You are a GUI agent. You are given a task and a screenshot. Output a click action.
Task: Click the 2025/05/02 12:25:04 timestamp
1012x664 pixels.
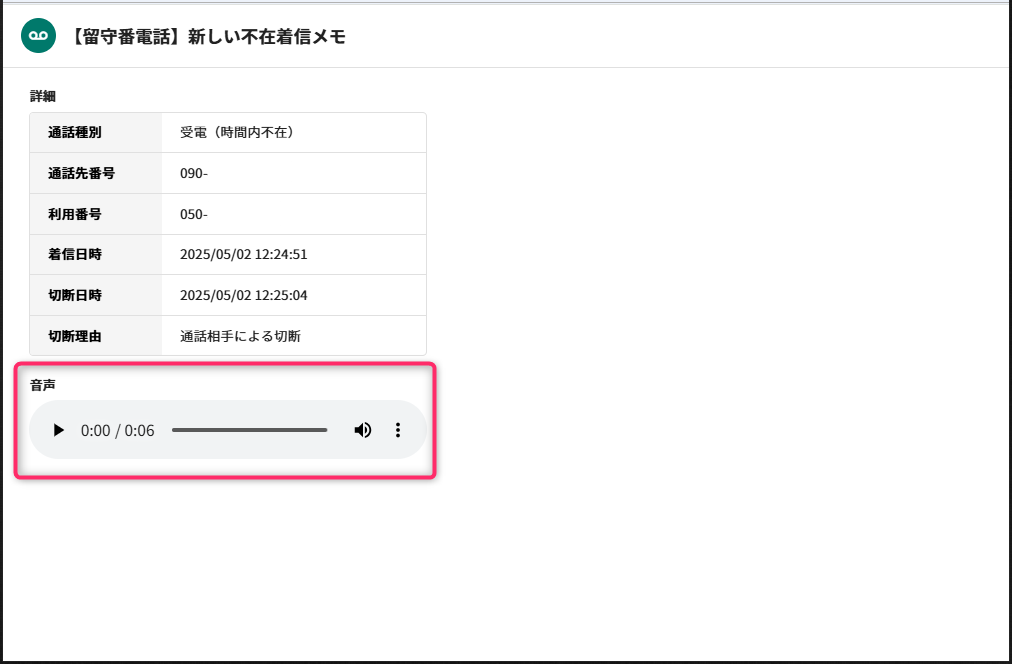click(x=243, y=296)
